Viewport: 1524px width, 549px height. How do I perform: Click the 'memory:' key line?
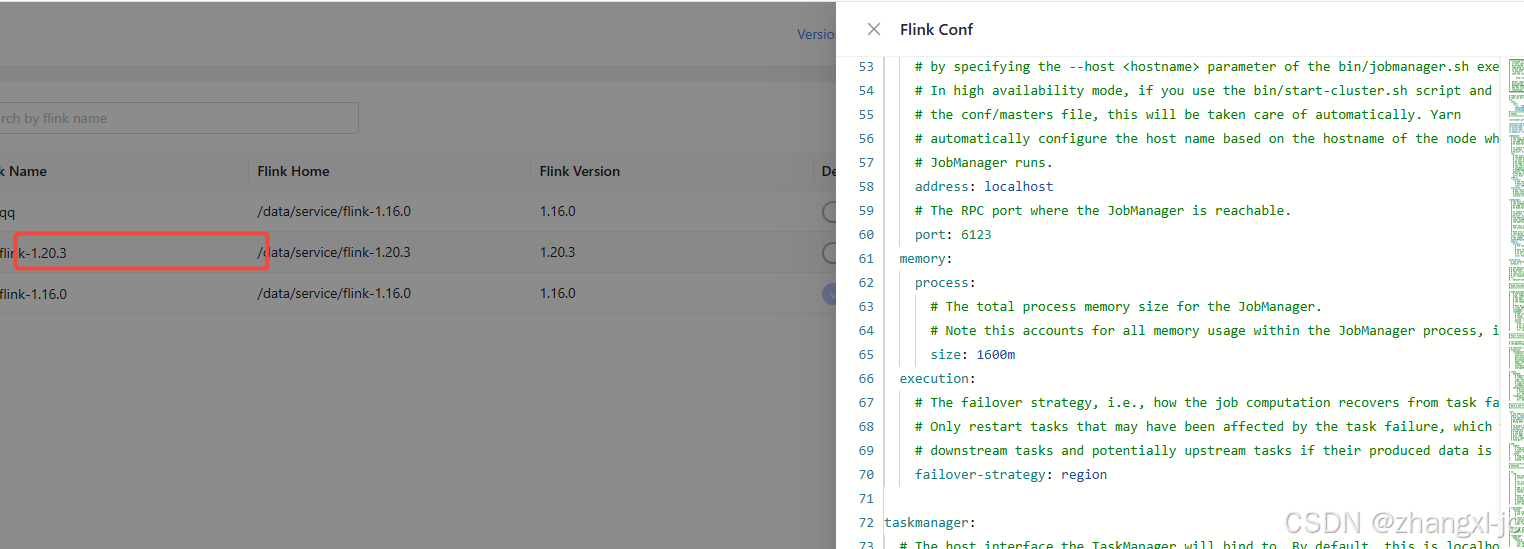click(926, 258)
